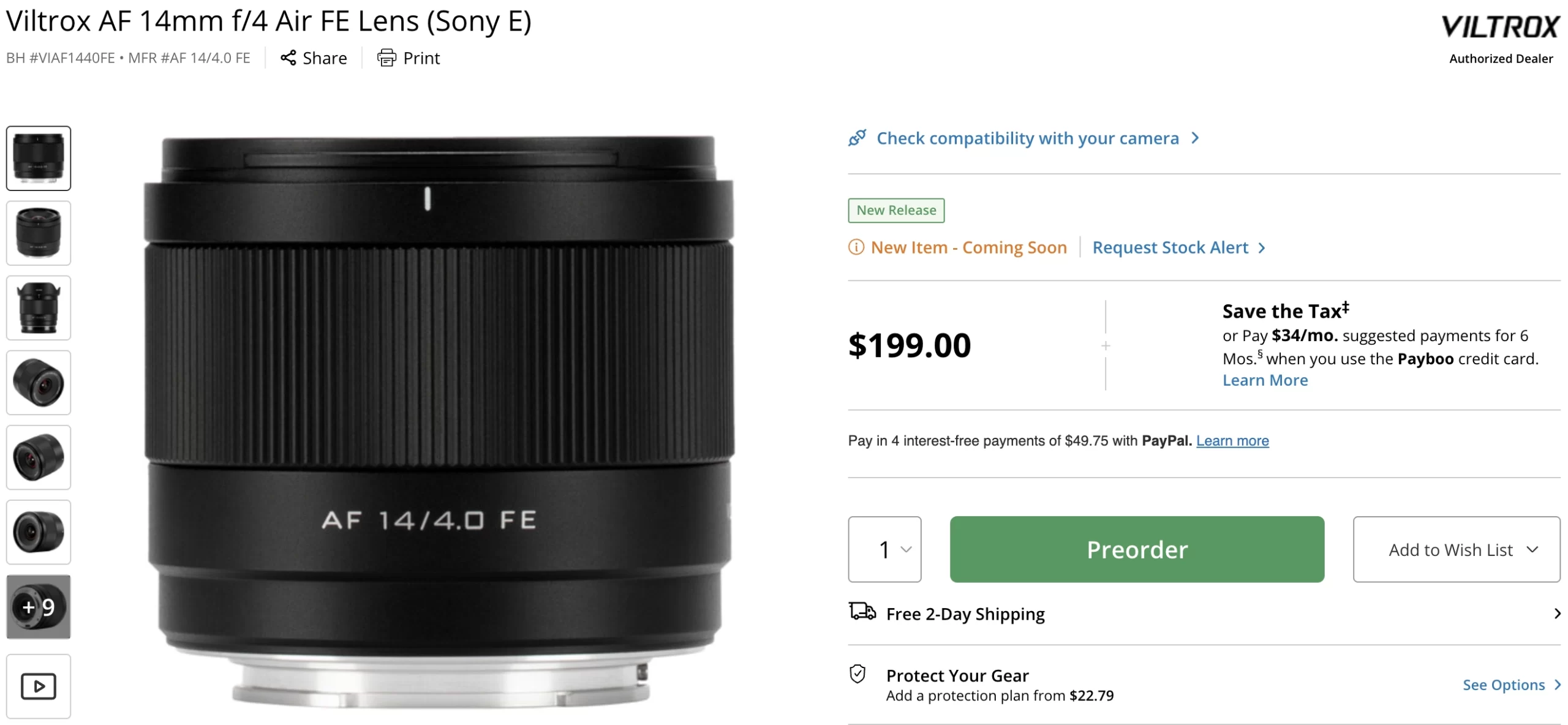Click the Viltrox brand logo
The width and height of the screenshot is (1568, 725).
tap(1500, 27)
